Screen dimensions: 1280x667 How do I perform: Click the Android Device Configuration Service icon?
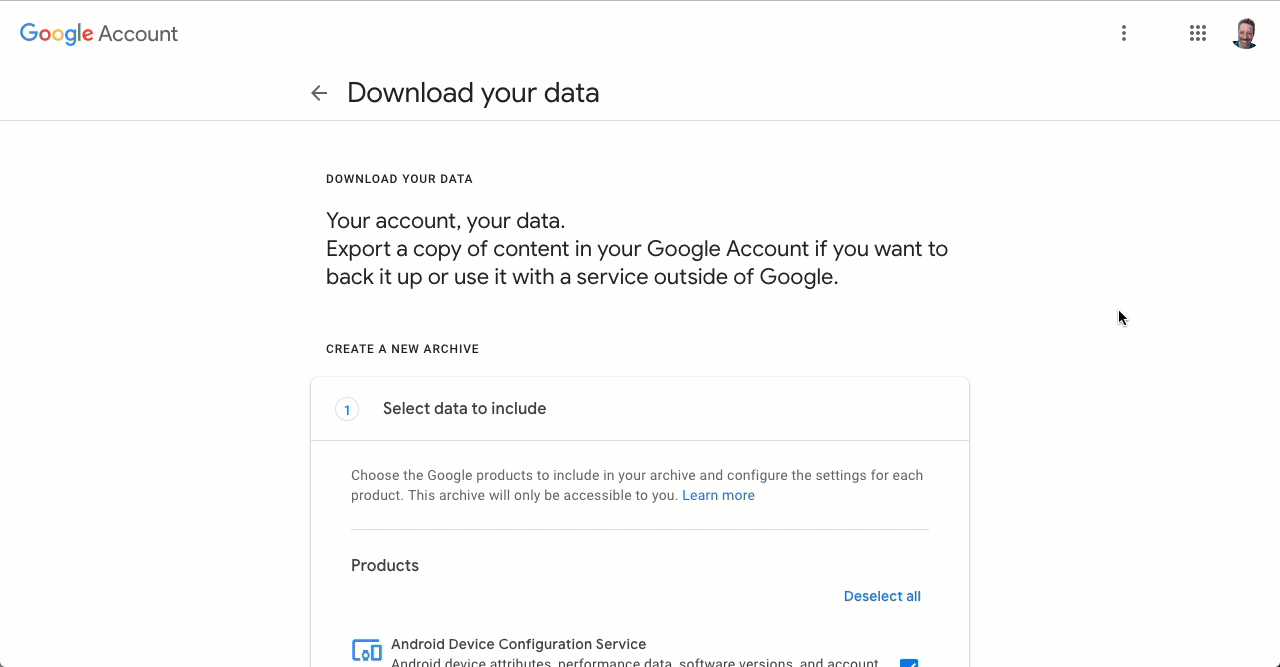point(367,651)
